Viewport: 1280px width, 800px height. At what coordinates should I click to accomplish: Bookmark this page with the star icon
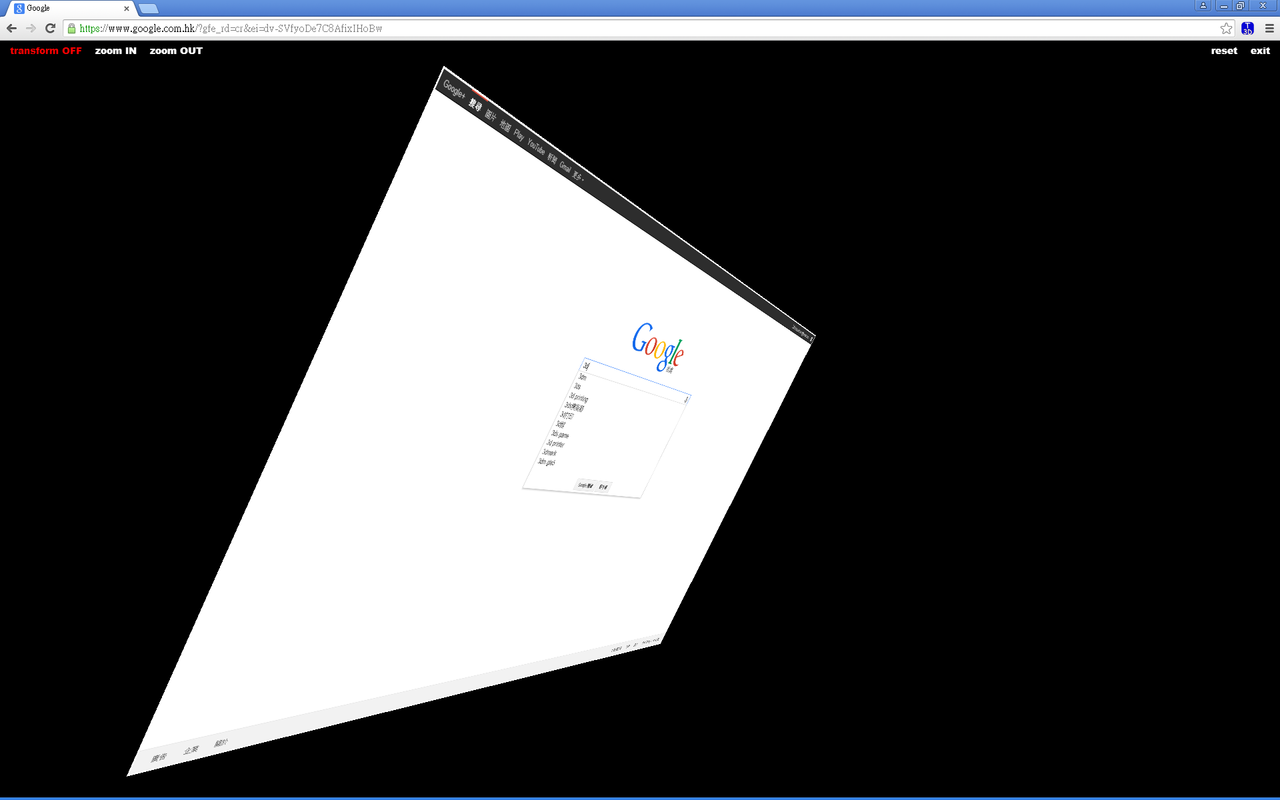[x=1226, y=28]
